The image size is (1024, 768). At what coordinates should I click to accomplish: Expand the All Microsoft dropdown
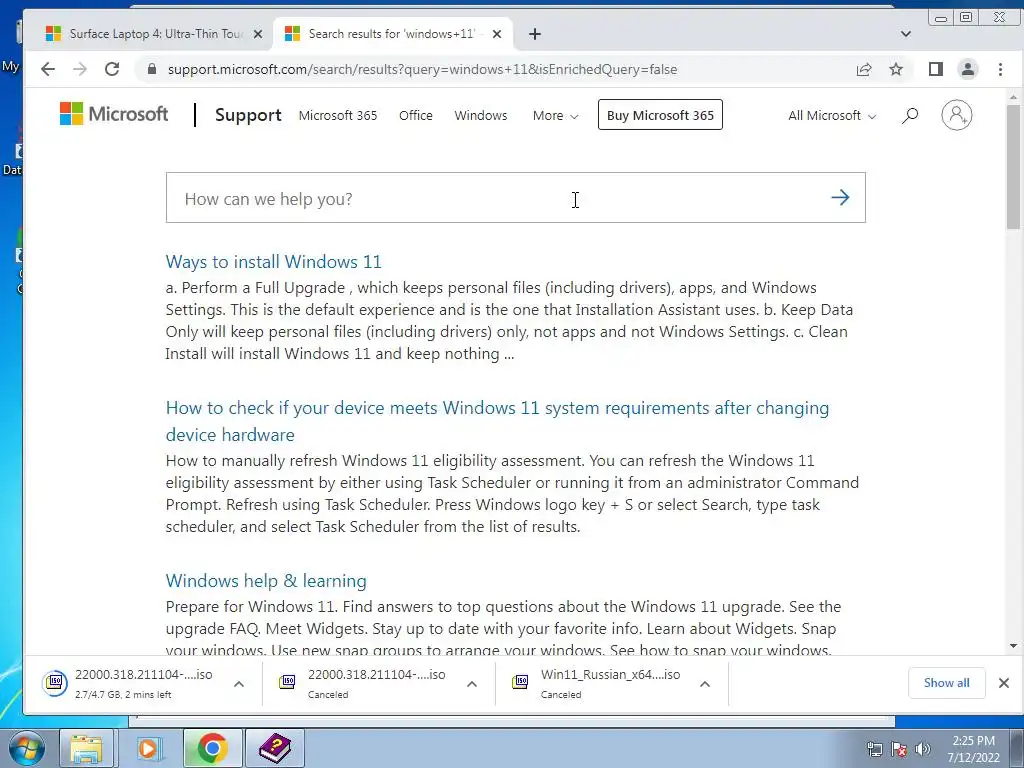pyautogui.click(x=832, y=116)
